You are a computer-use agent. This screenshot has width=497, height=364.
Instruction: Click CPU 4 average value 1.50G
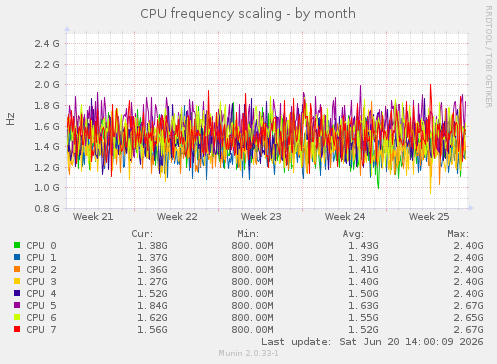(363, 294)
